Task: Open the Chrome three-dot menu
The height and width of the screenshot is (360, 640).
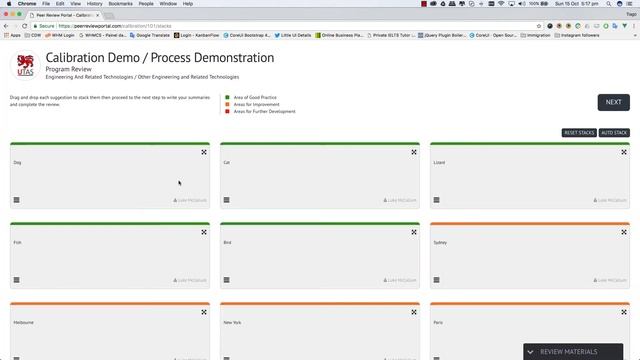Action: pos(634,26)
